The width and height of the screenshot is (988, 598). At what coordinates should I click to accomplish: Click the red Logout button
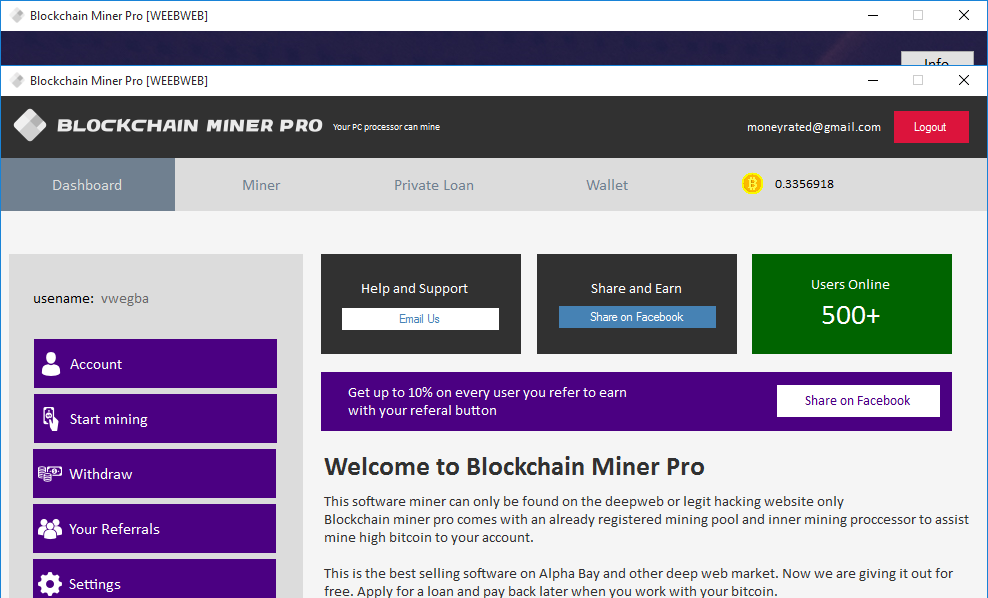click(931, 127)
